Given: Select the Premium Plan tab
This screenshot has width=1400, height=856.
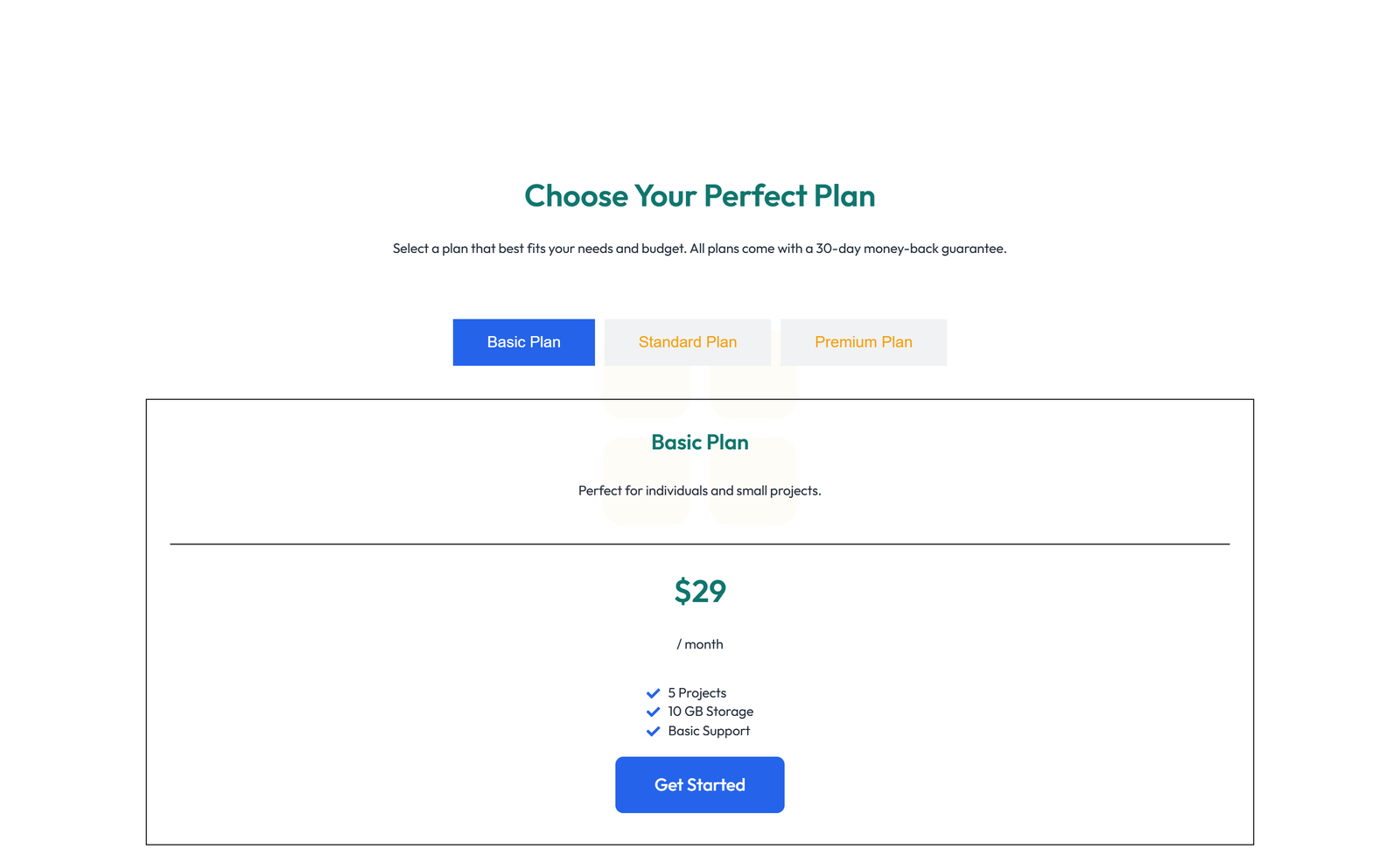Looking at the screenshot, I should 863,342.
